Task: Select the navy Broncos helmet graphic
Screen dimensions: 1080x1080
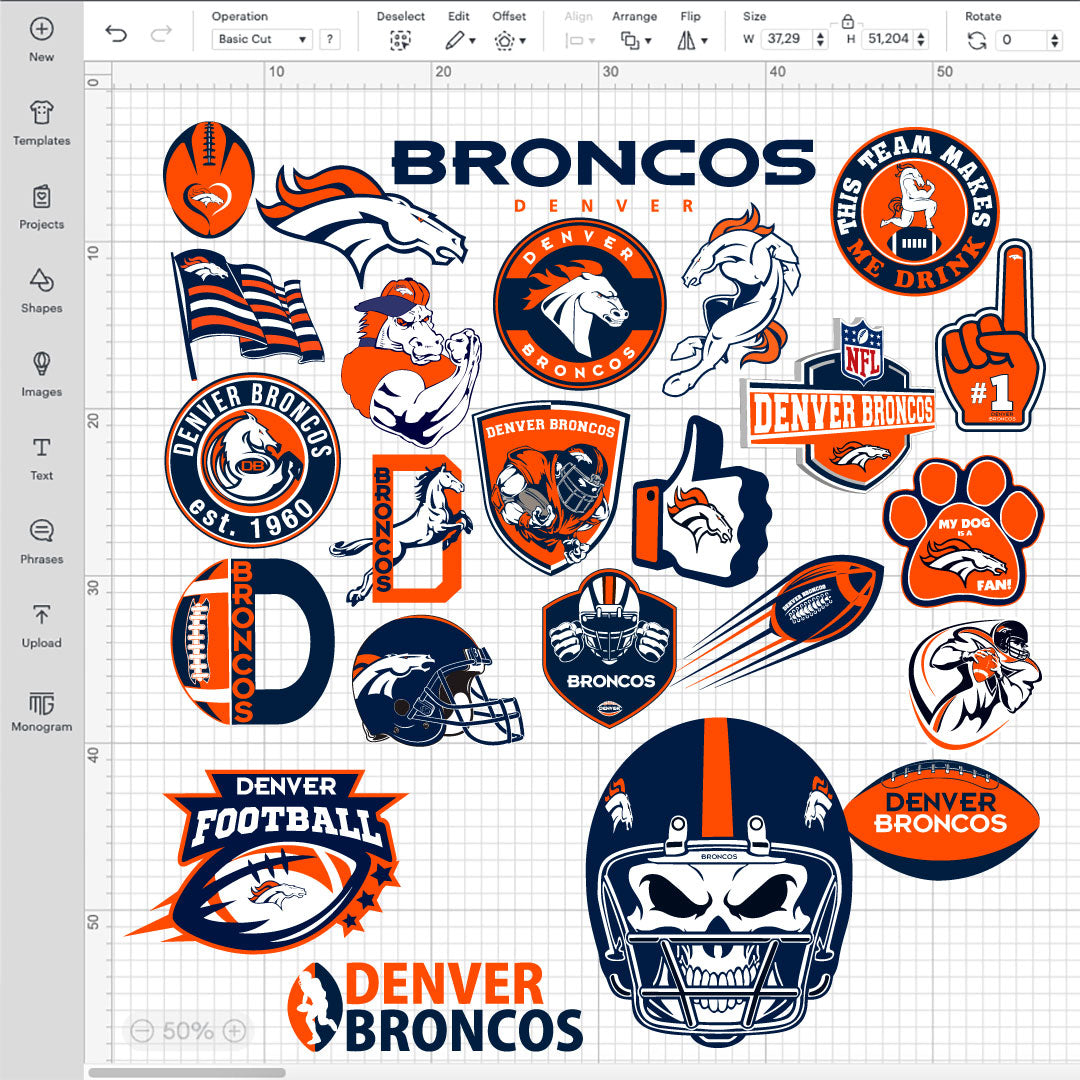Action: 437,681
